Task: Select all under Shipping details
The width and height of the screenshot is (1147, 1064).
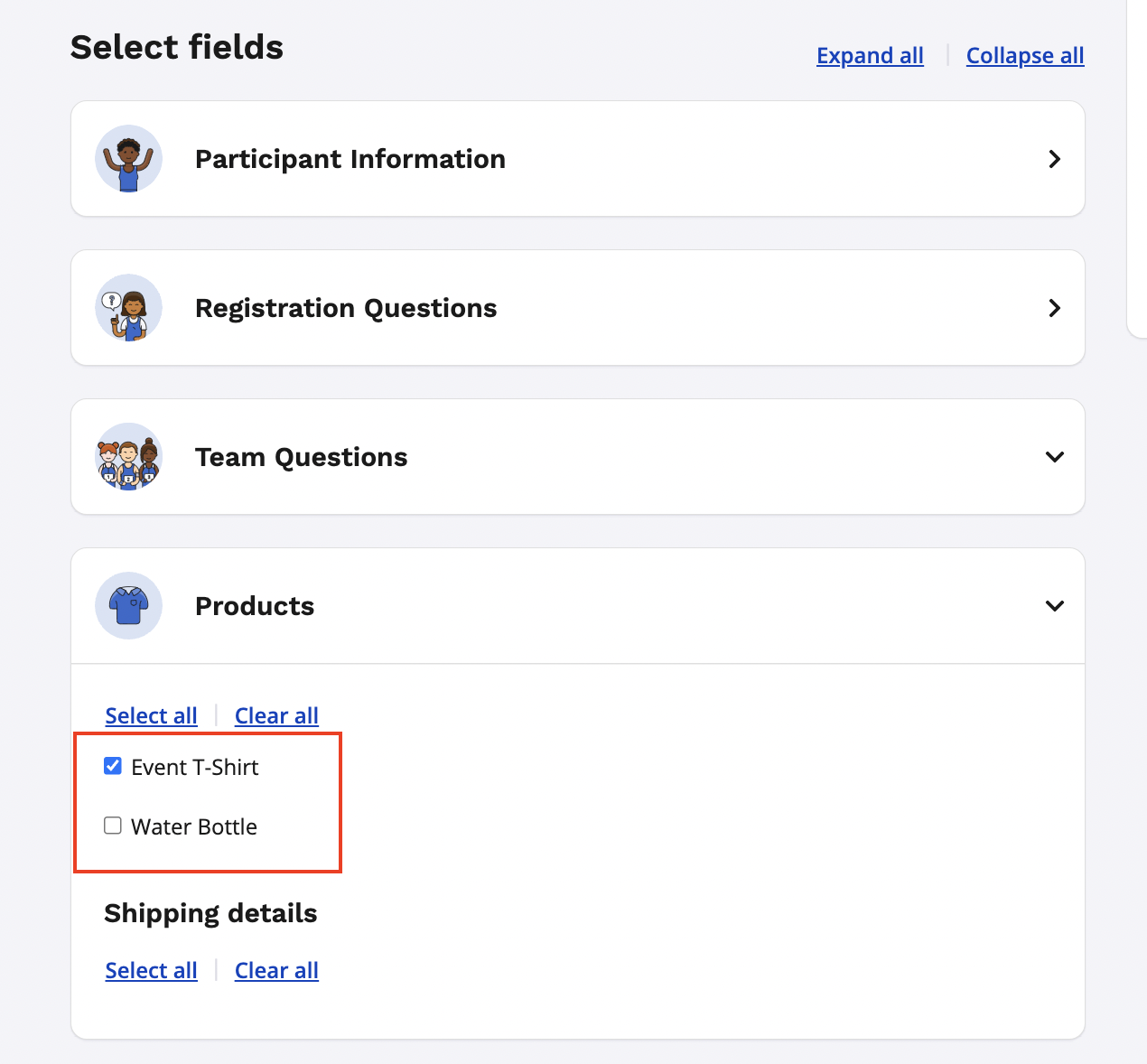Action: (x=151, y=971)
